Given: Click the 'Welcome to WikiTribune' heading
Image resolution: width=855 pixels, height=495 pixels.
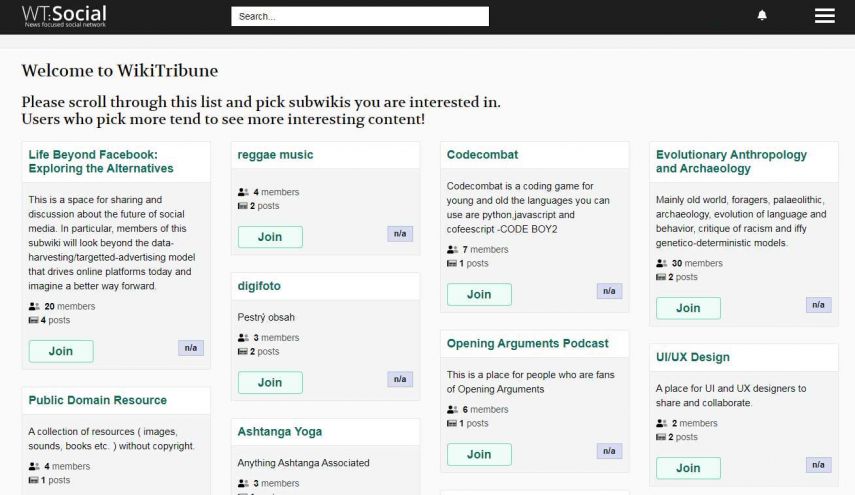Looking at the screenshot, I should (x=120, y=71).
